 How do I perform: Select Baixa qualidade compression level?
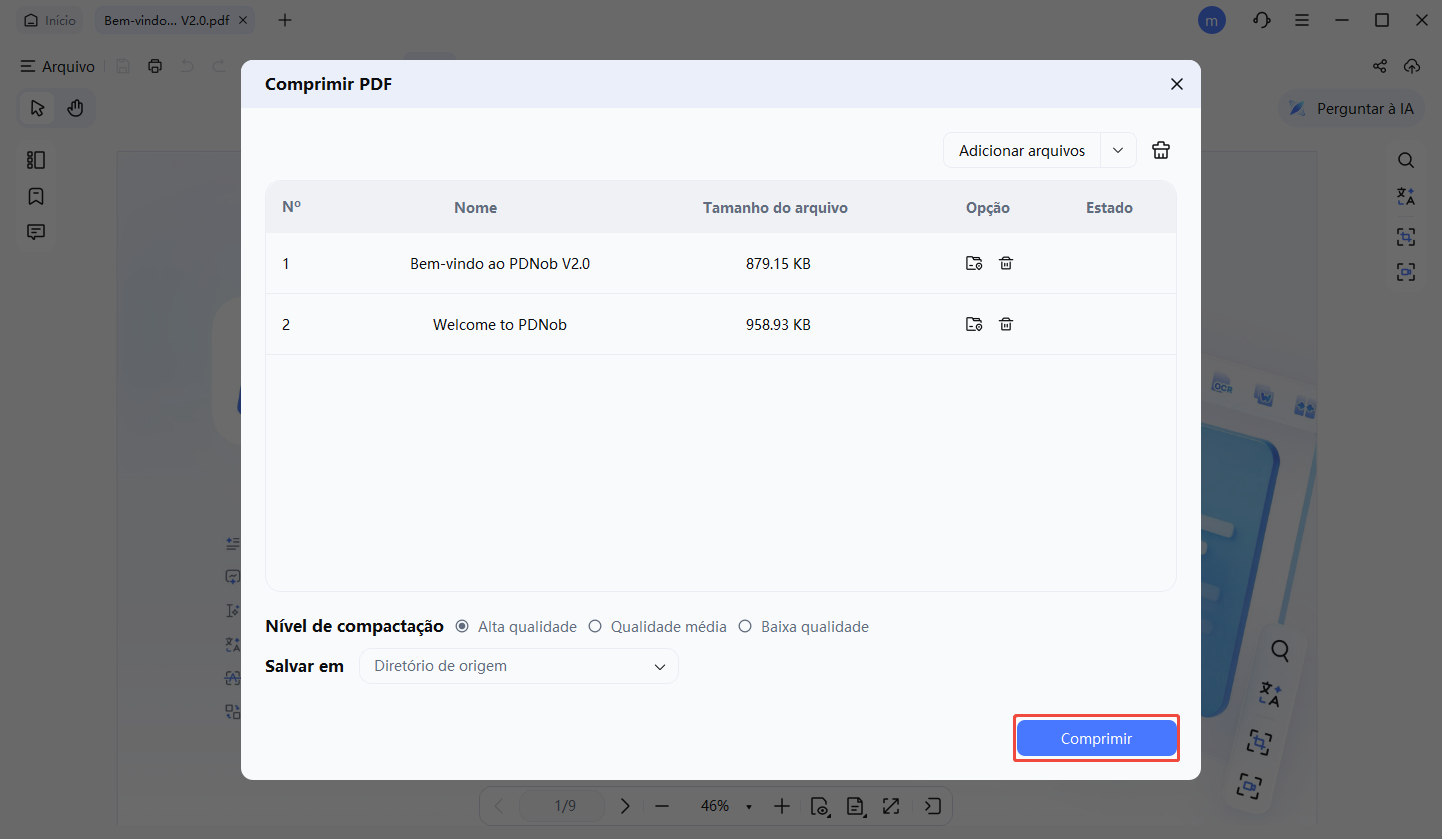[745, 627]
